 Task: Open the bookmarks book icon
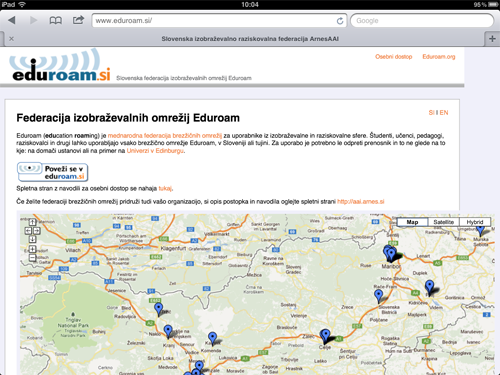click(55, 21)
